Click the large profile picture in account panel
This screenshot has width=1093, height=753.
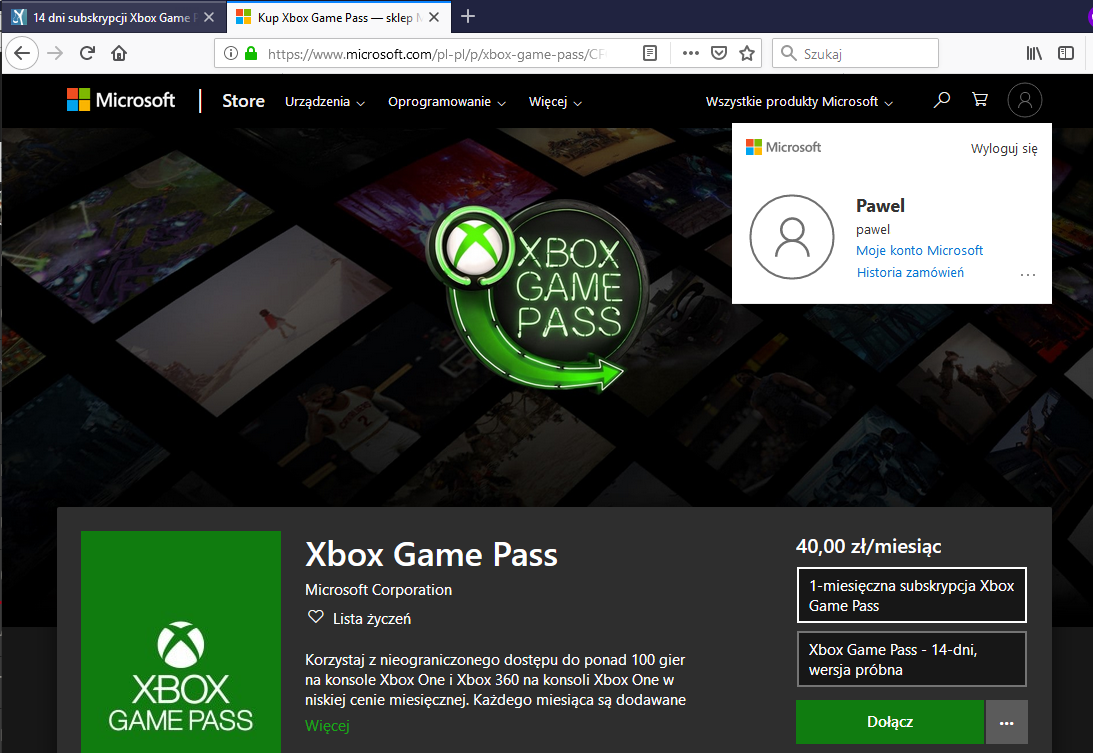tap(792, 237)
